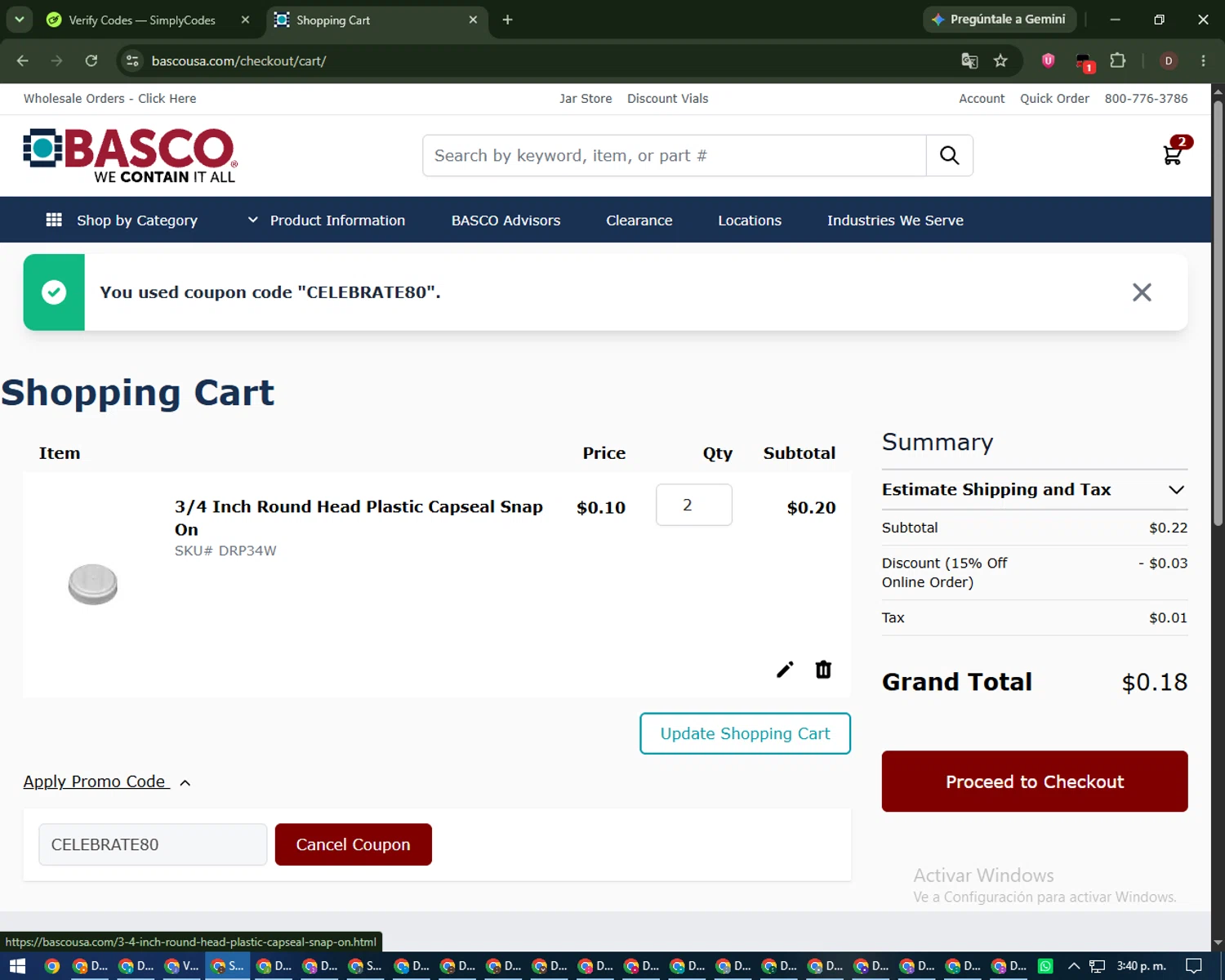Collapse the Apply Promo Code section
Viewport: 1225px width, 980px height.
coord(107,782)
